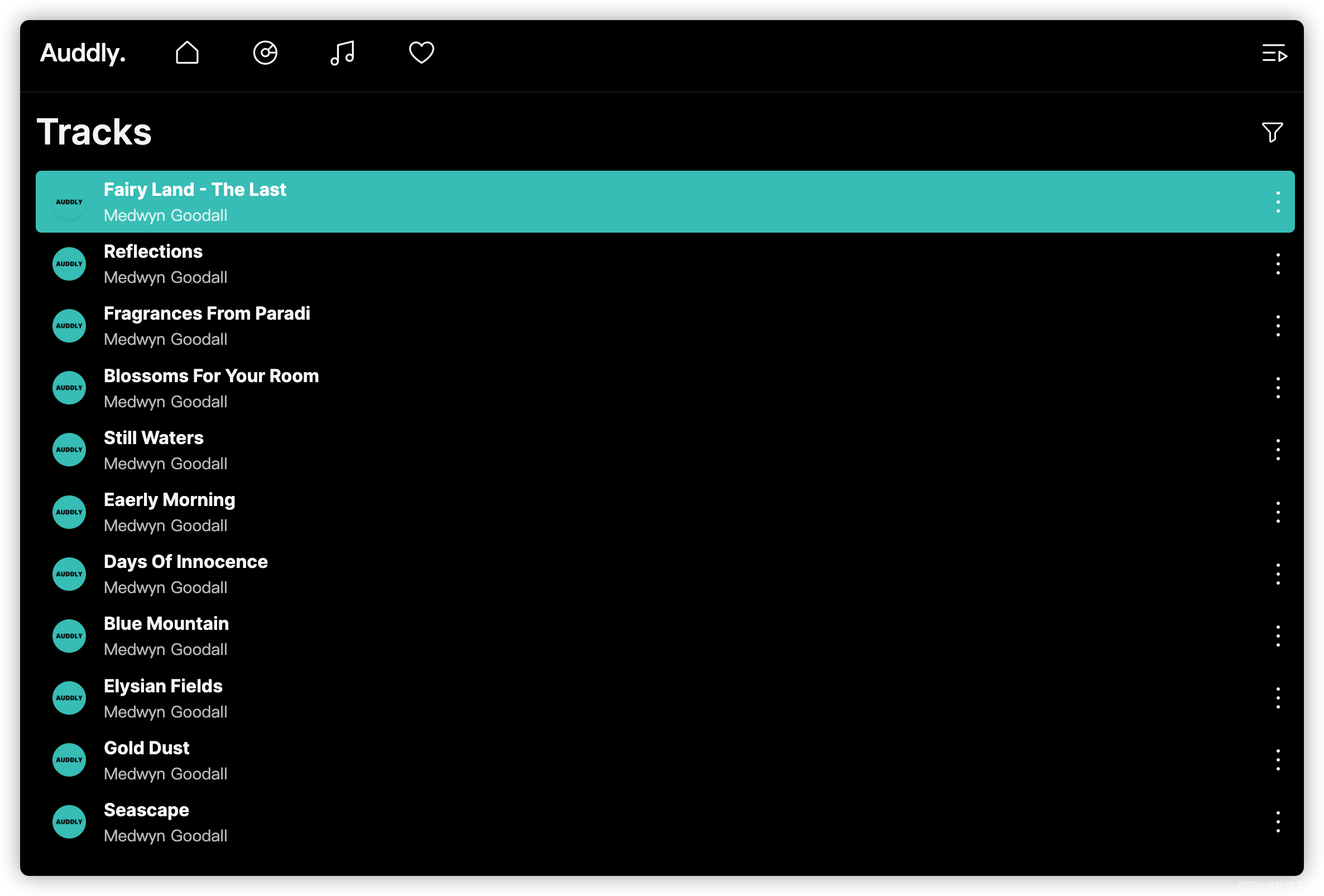Open more options for Eaerly Morning
This screenshot has height=896, width=1324.
(1278, 512)
